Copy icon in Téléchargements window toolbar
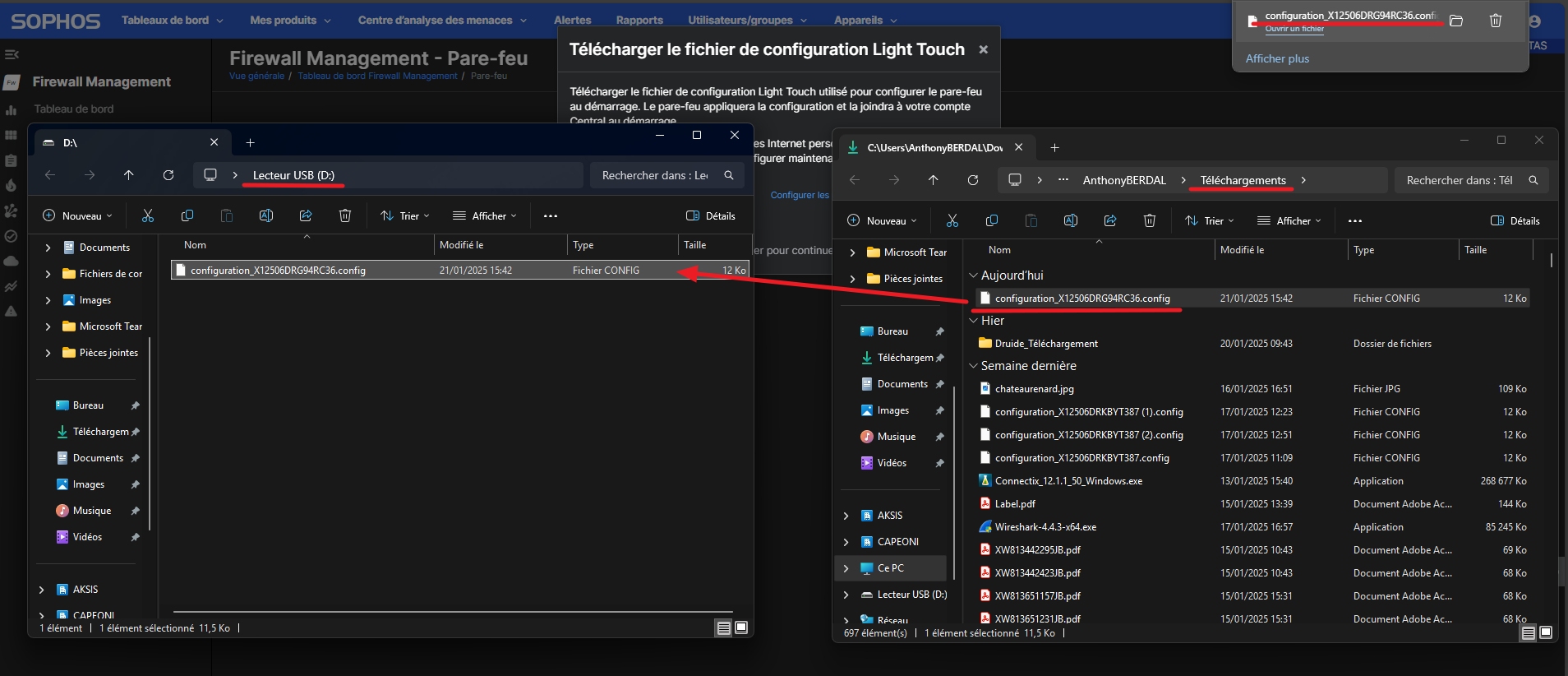Image resolution: width=1568 pixels, height=676 pixels. point(992,220)
